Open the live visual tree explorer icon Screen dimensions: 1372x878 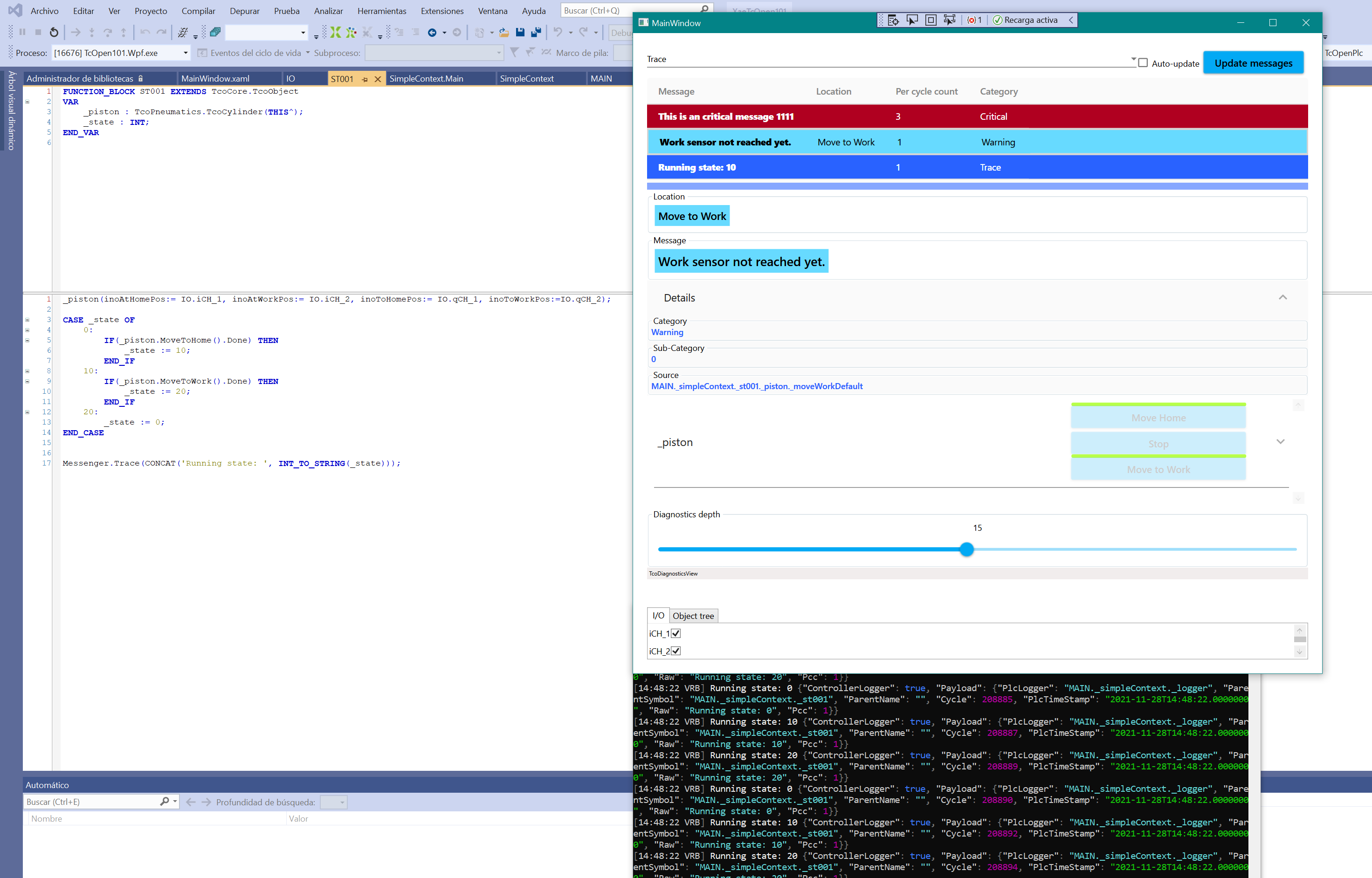tap(894, 20)
